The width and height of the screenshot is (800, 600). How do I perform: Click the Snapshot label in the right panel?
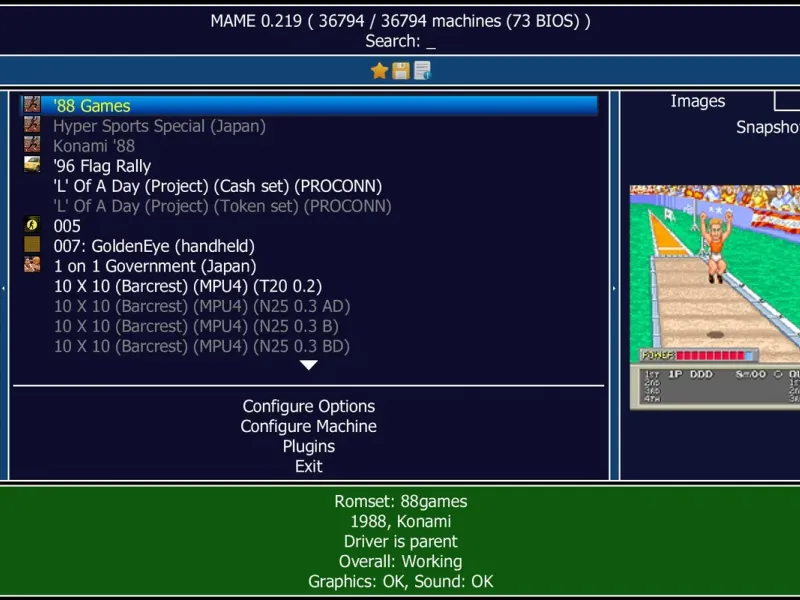point(767,127)
